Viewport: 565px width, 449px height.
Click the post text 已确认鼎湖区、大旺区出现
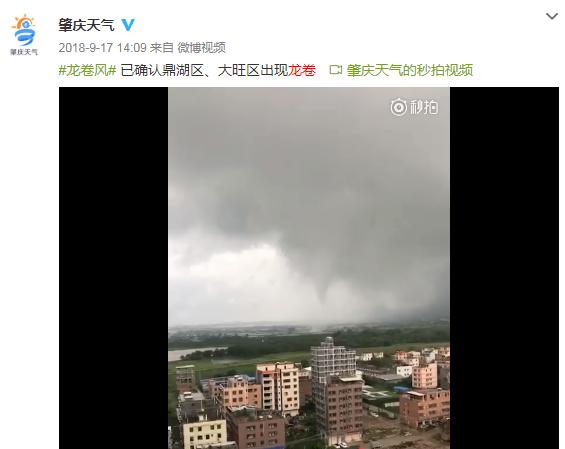point(204,70)
